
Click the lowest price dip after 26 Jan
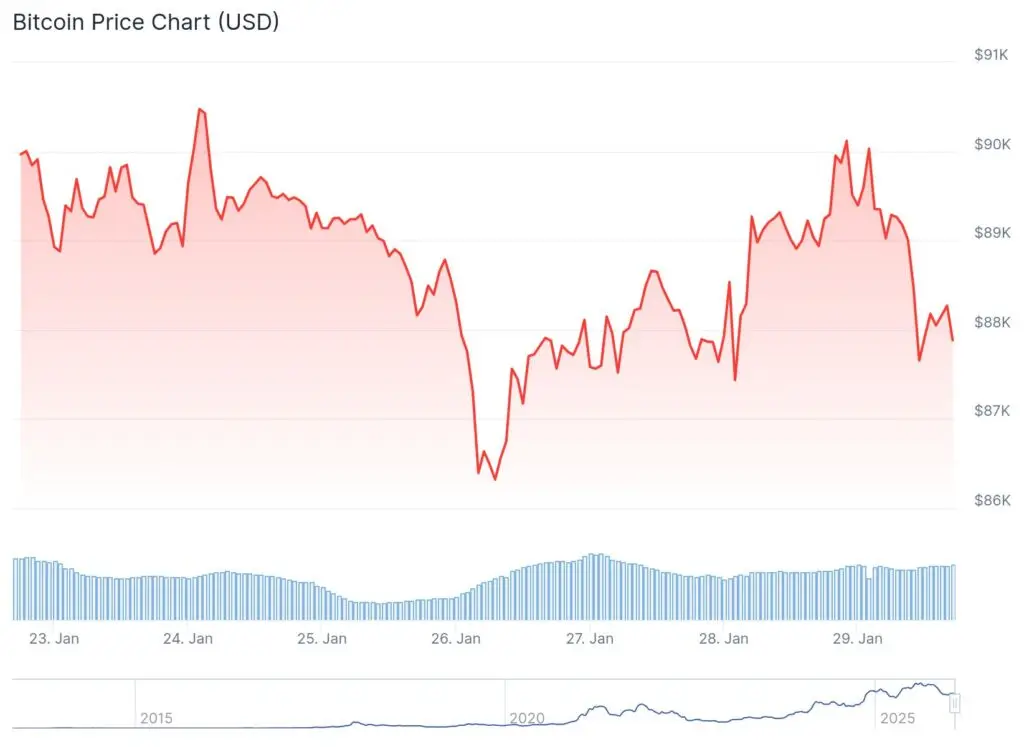[x=495, y=479]
